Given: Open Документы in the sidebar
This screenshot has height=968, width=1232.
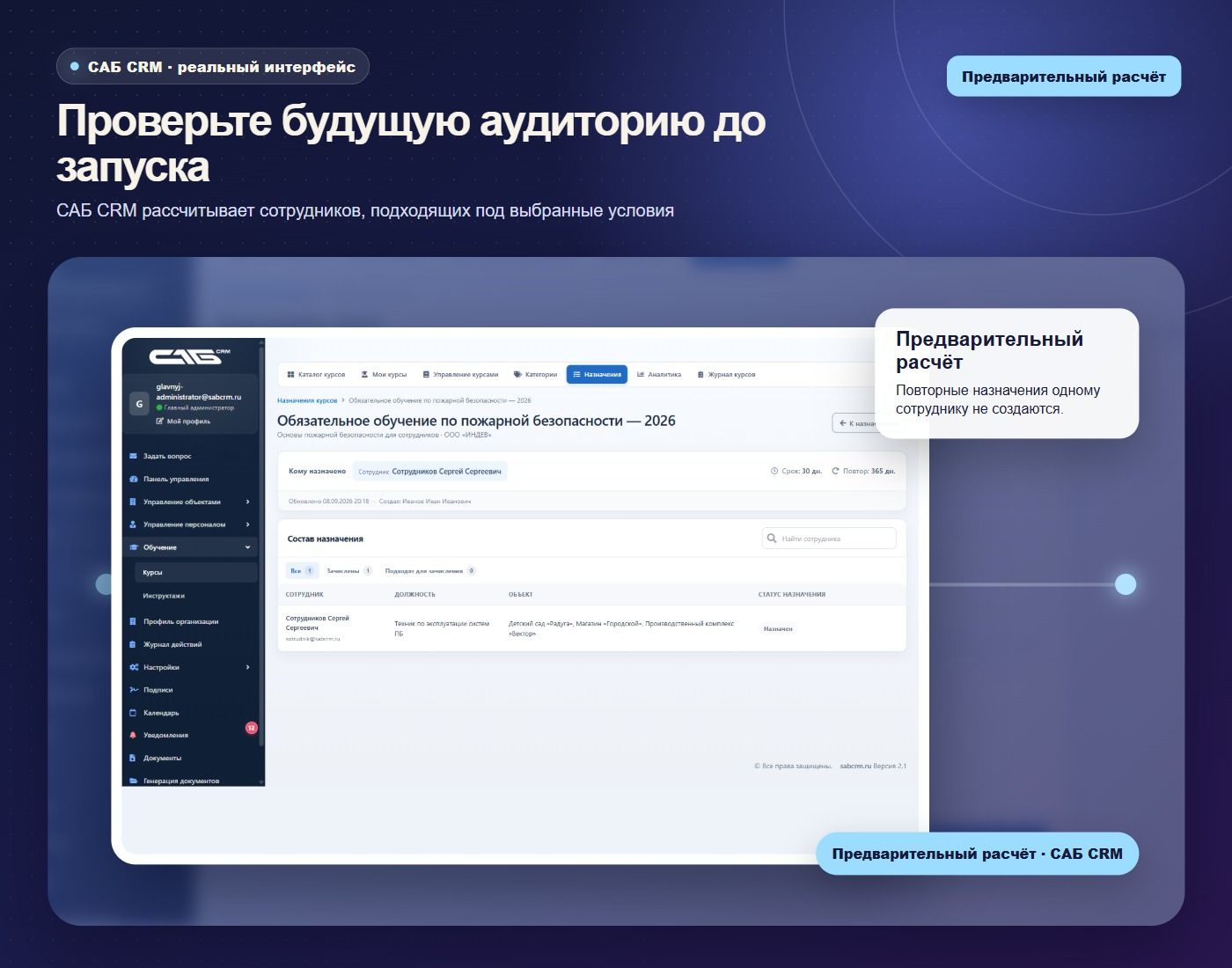Looking at the screenshot, I should [x=156, y=758].
